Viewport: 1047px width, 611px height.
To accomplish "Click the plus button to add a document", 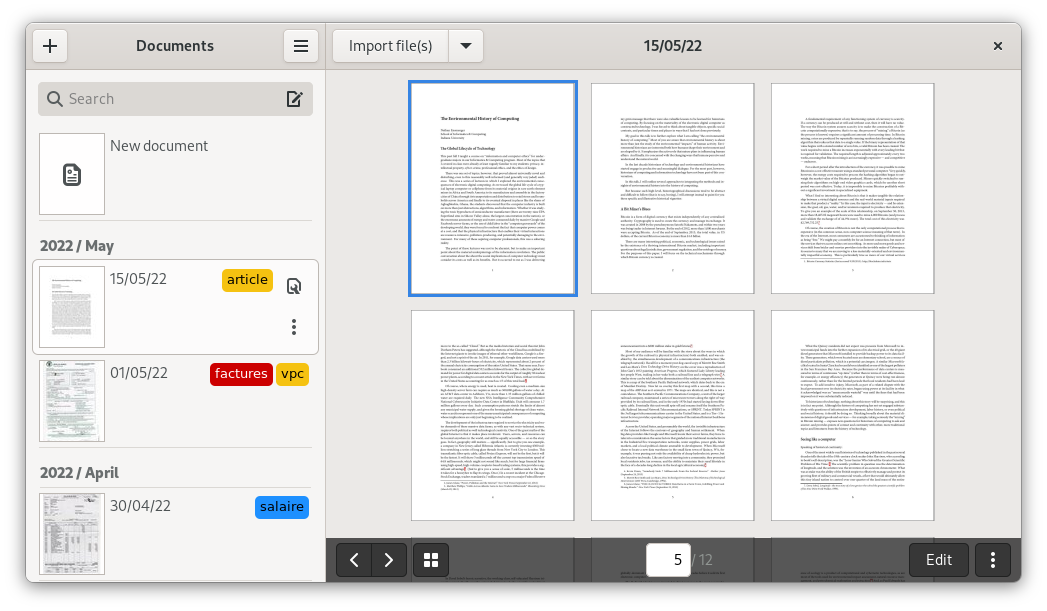I will click(50, 46).
